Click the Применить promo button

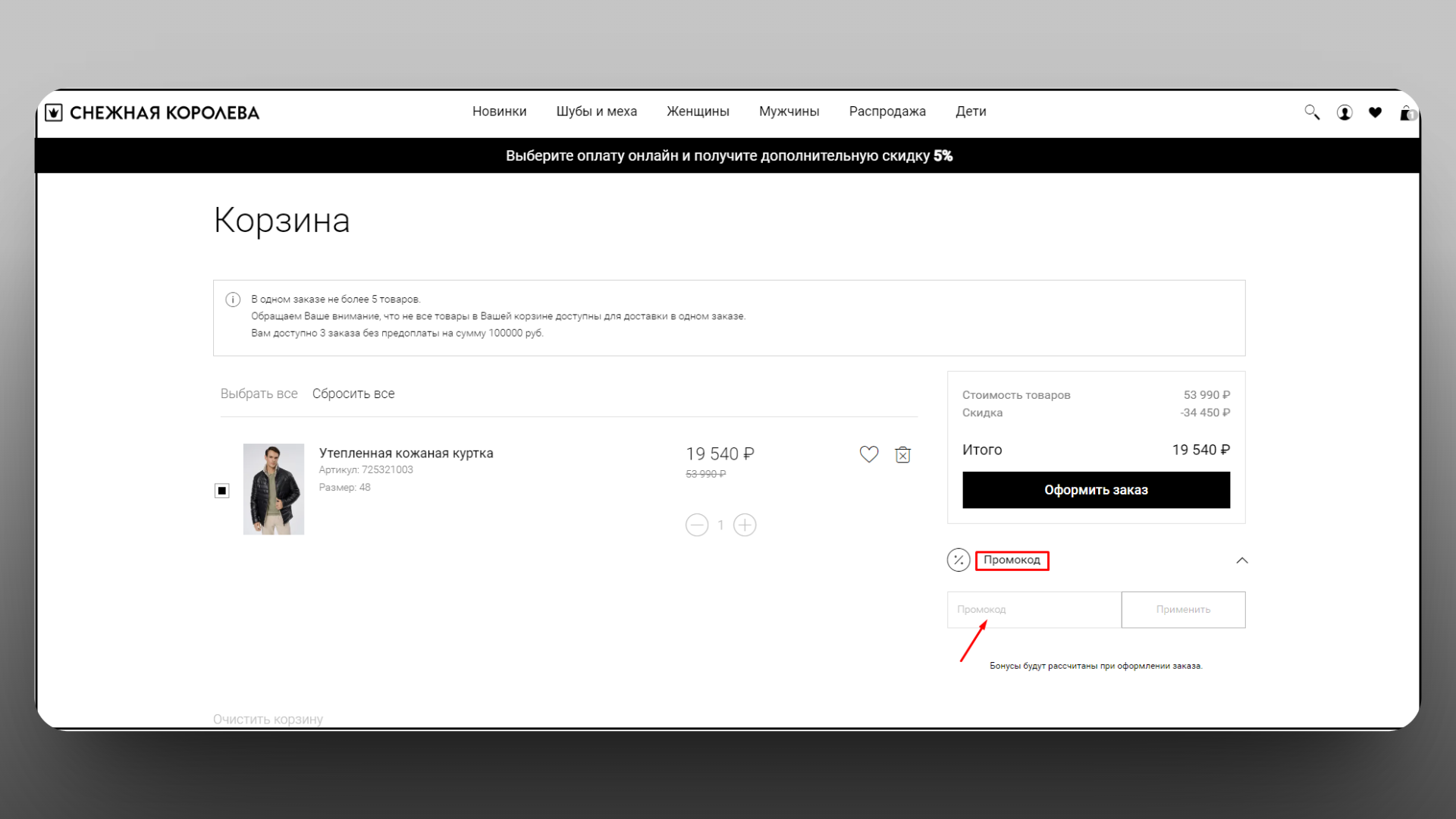[x=1183, y=610]
